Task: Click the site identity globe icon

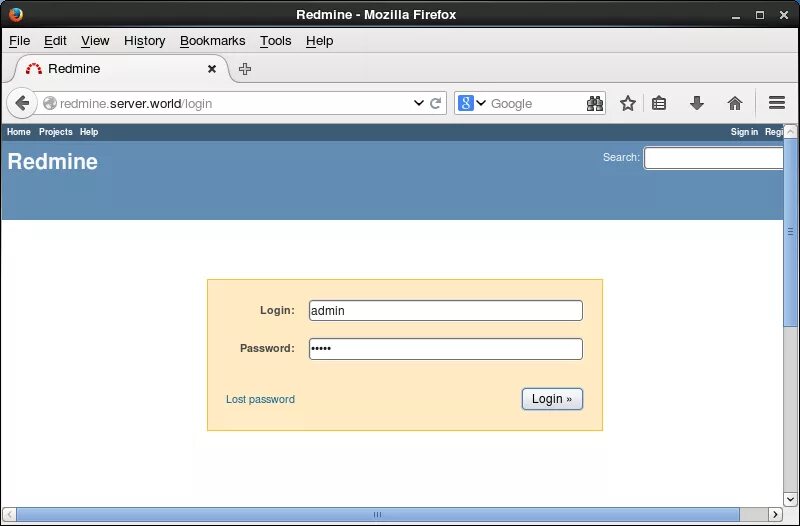Action: coord(49,104)
